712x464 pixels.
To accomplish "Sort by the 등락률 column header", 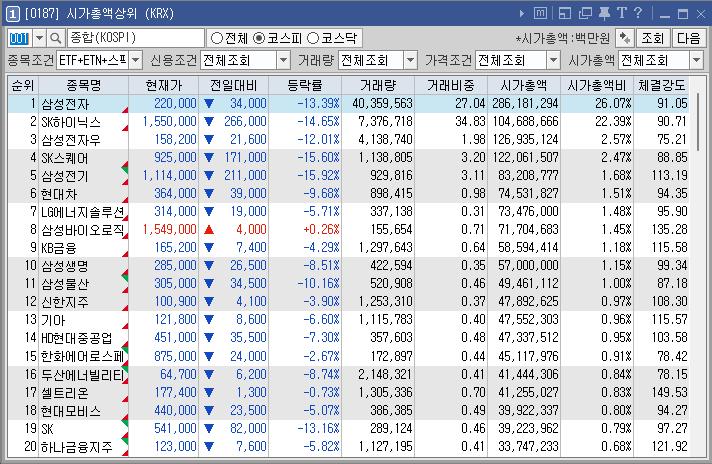I will click(305, 85).
